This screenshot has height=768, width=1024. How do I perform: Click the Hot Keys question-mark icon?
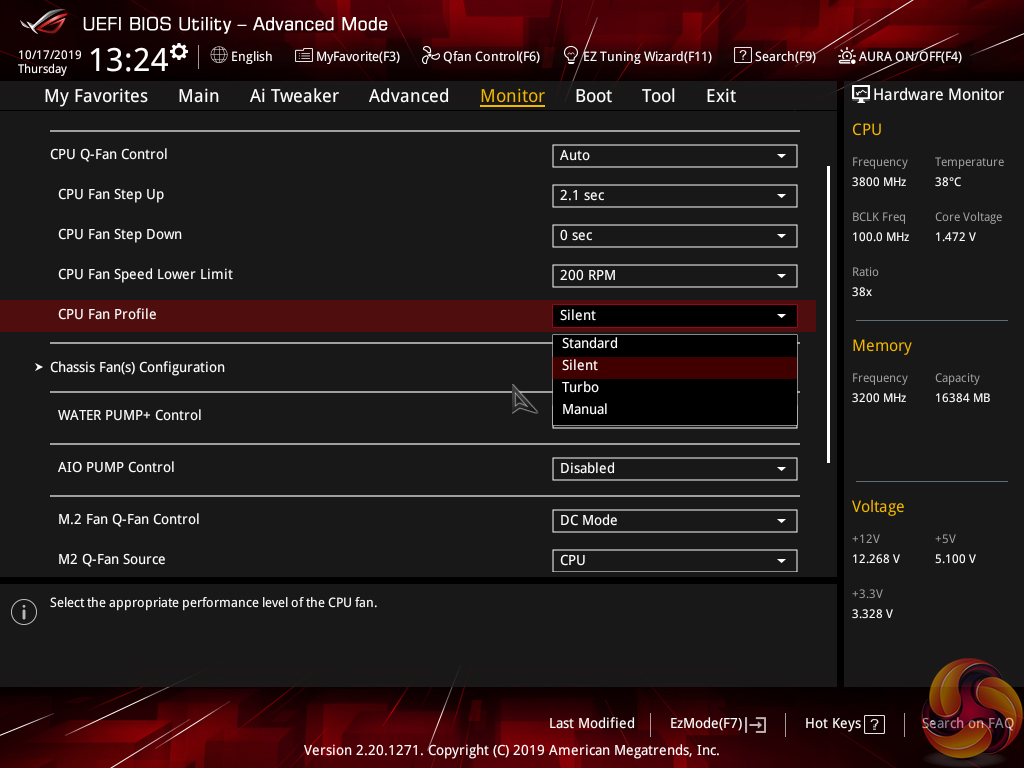click(x=874, y=724)
